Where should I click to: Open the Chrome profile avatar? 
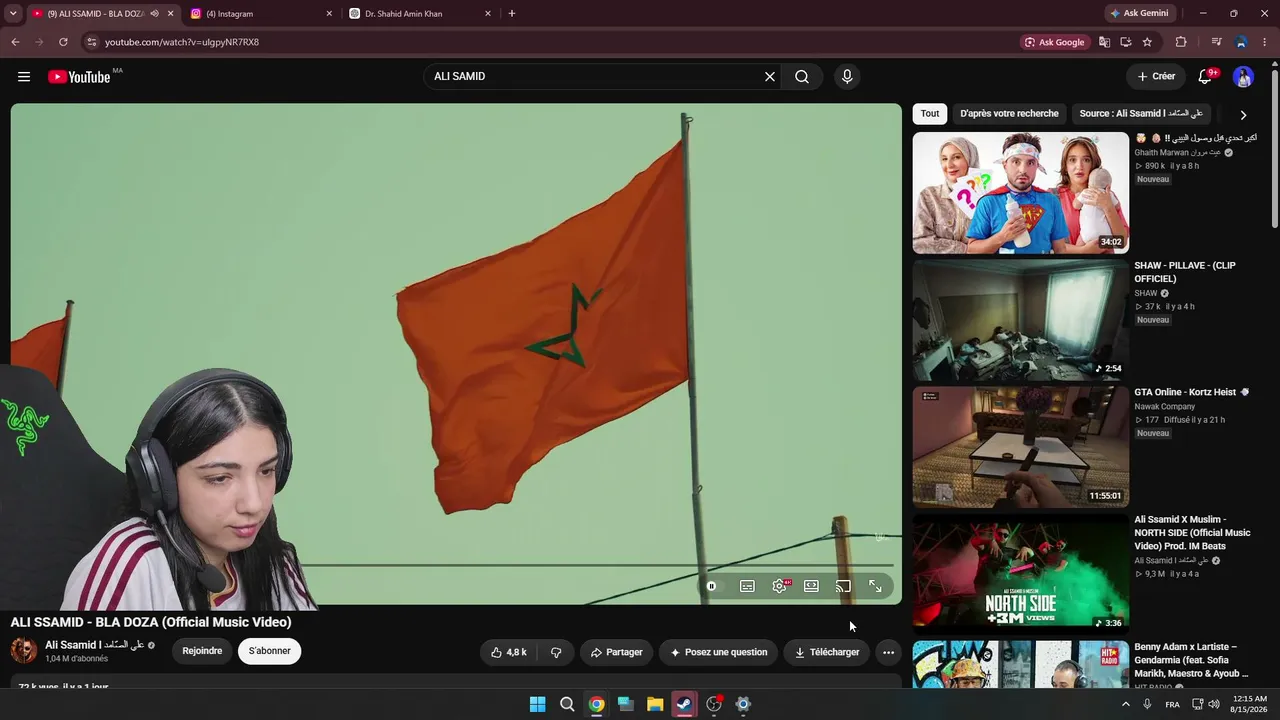coord(1241,42)
